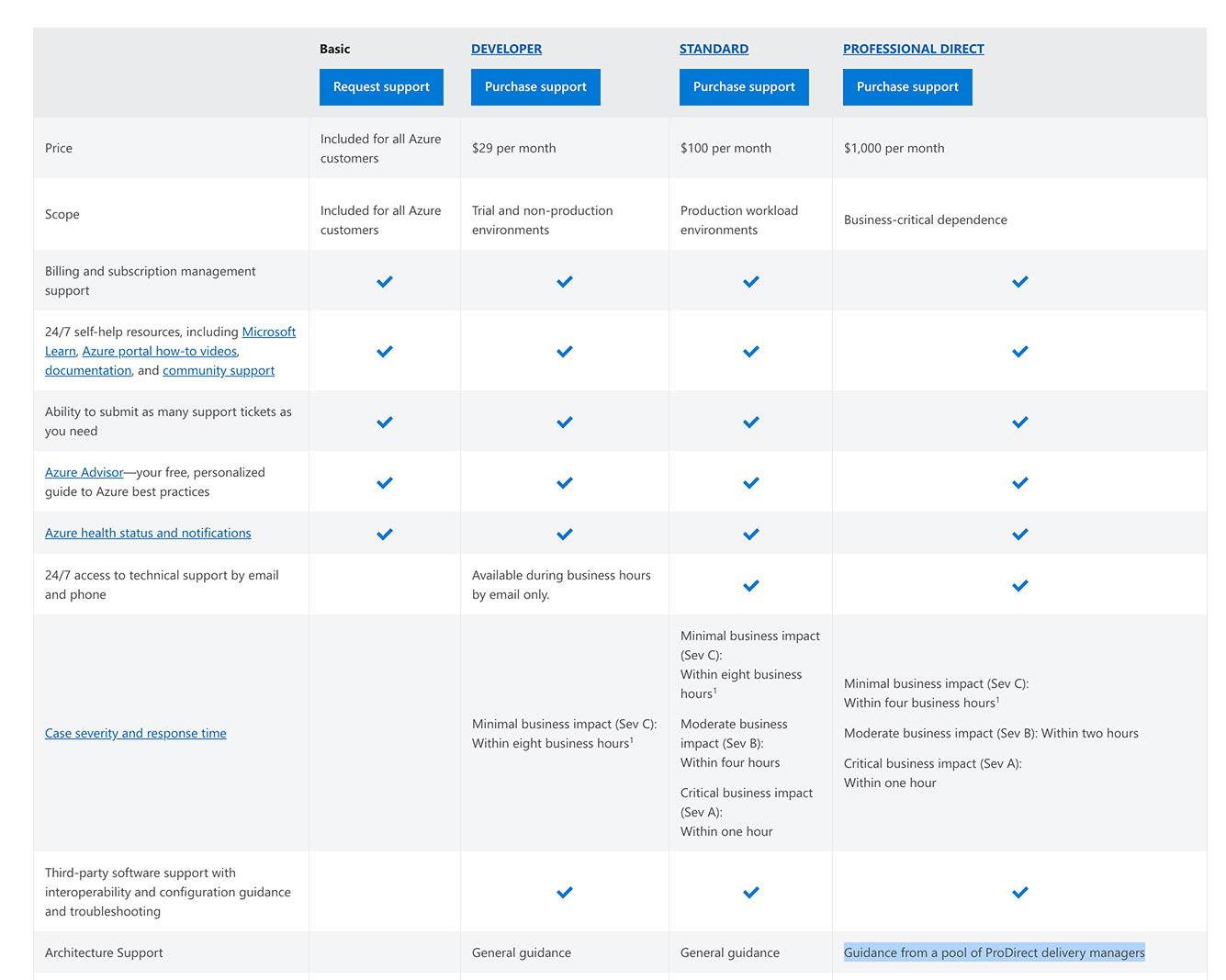This screenshot has height=980, width=1226.
Task: Open the STANDARD plan heading link
Action: (714, 49)
